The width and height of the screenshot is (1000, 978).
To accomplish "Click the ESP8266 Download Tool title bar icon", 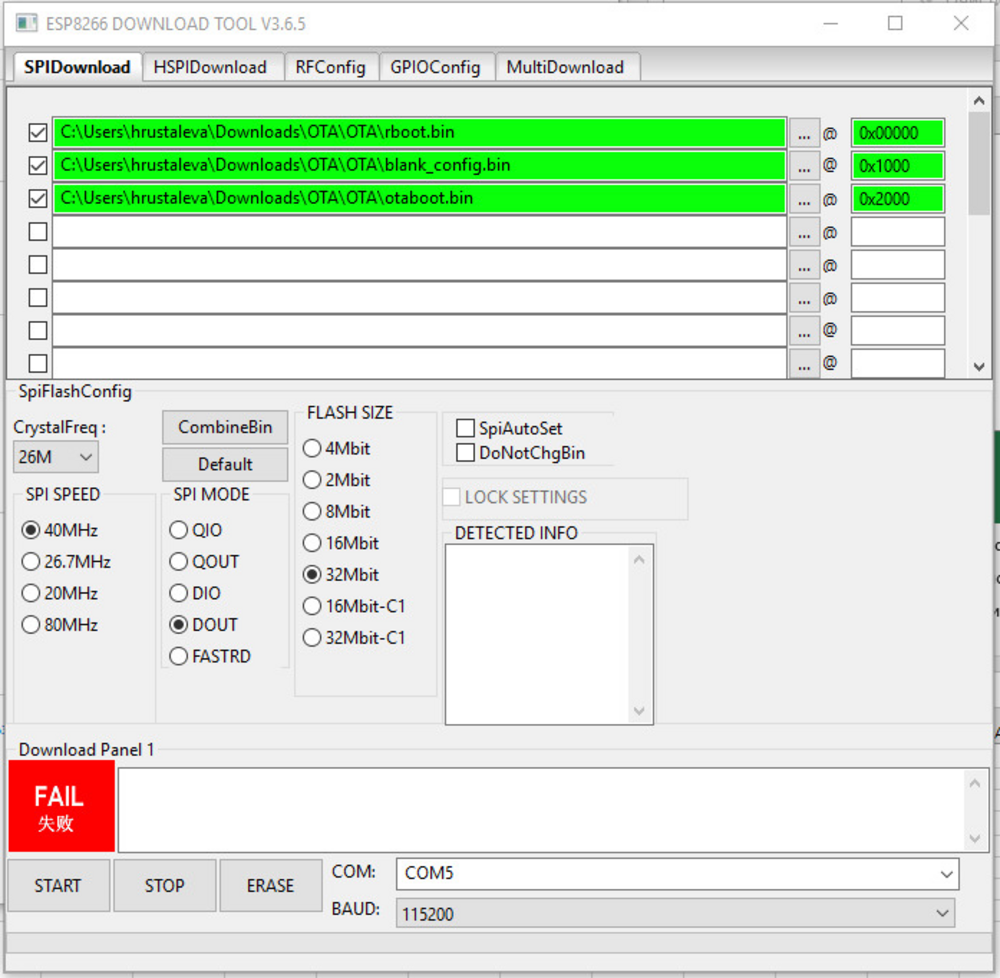I will (26, 24).
